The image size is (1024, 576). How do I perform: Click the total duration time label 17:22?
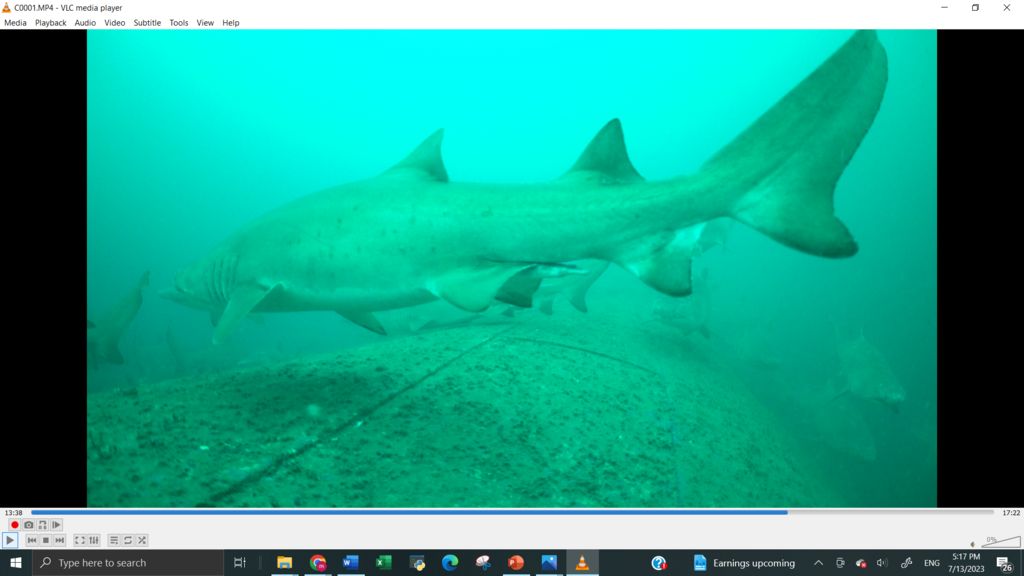point(1011,513)
